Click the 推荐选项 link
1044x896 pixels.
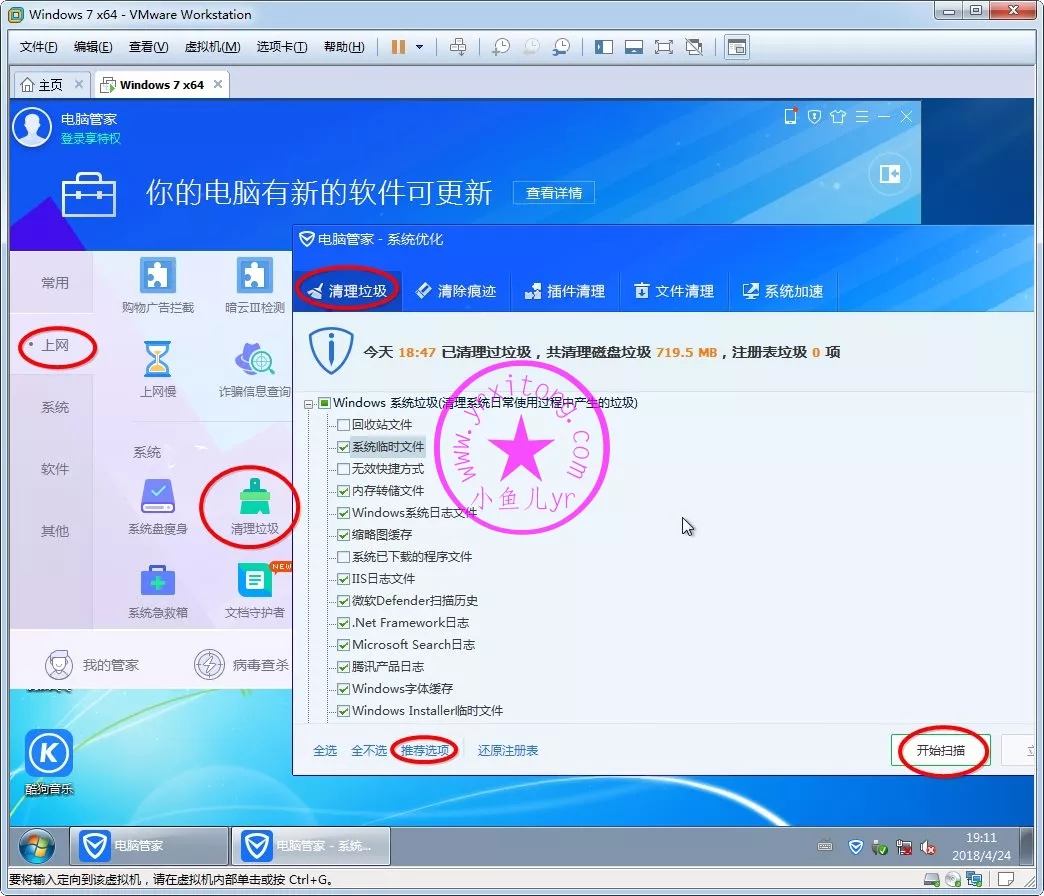pyautogui.click(x=425, y=750)
